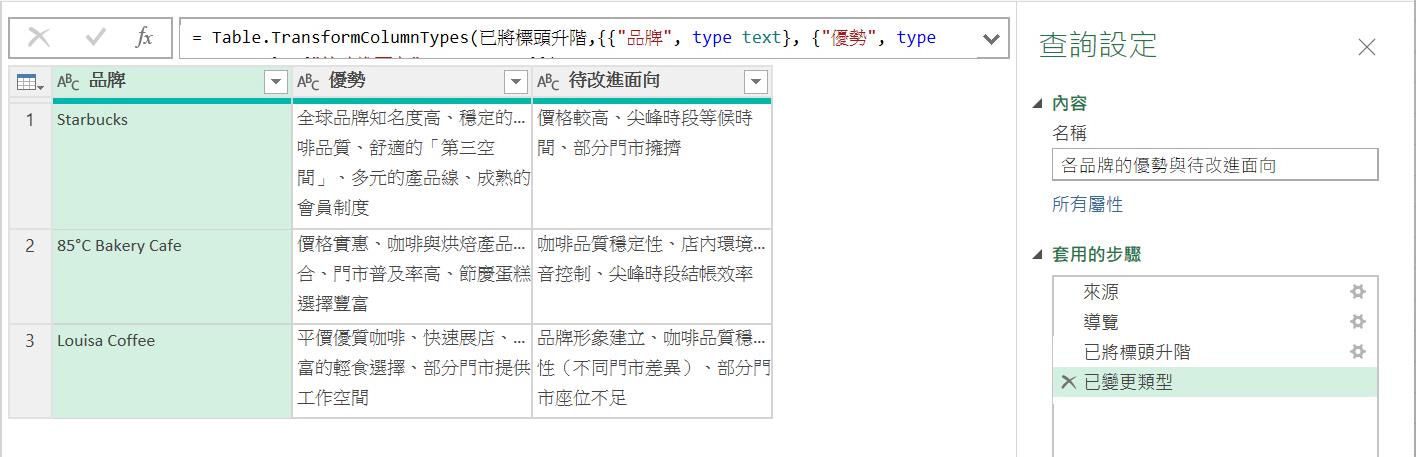Delete the 已變更類型 step with X icon

click(x=1068, y=382)
